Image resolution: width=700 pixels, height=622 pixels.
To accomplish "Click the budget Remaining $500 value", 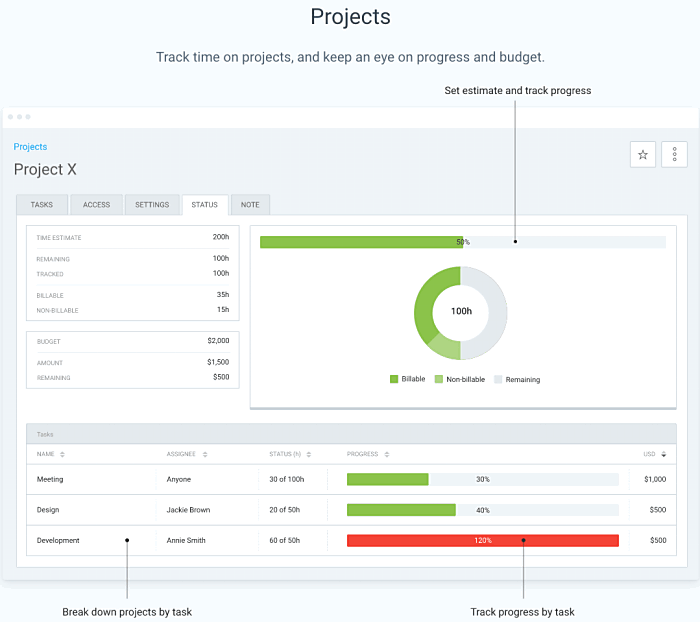I will pyautogui.click(x=221, y=377).
